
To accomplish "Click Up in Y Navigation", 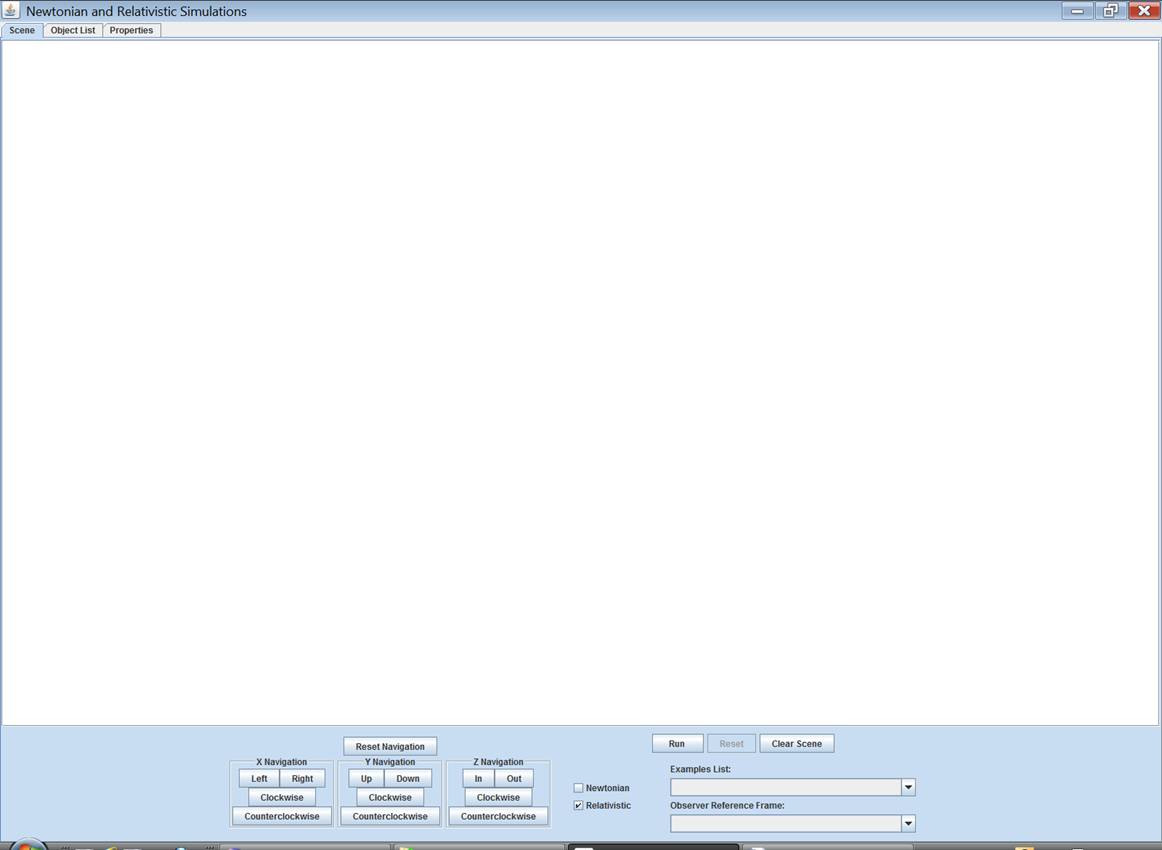I will (366, 779).
